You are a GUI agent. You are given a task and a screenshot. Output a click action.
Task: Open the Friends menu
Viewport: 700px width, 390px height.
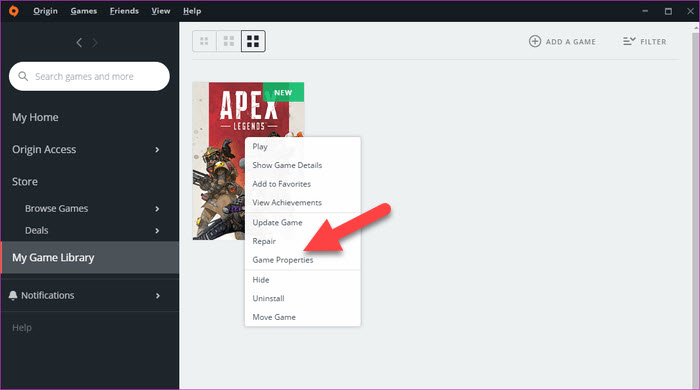124,11
